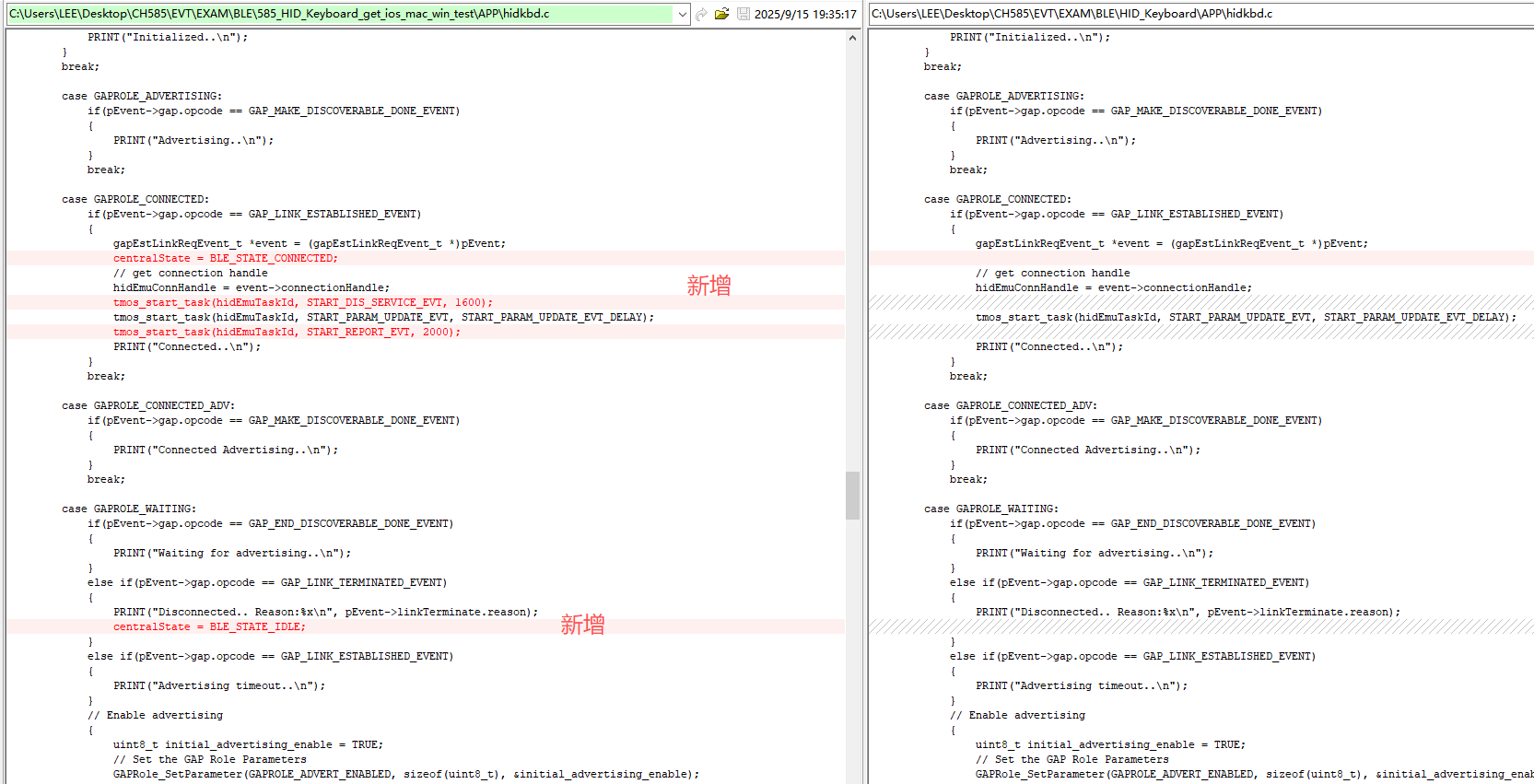Click the left pane vertical scrollbar thumb
The height and width of the screenshot is (784, 1534).
tap(852, 496)
